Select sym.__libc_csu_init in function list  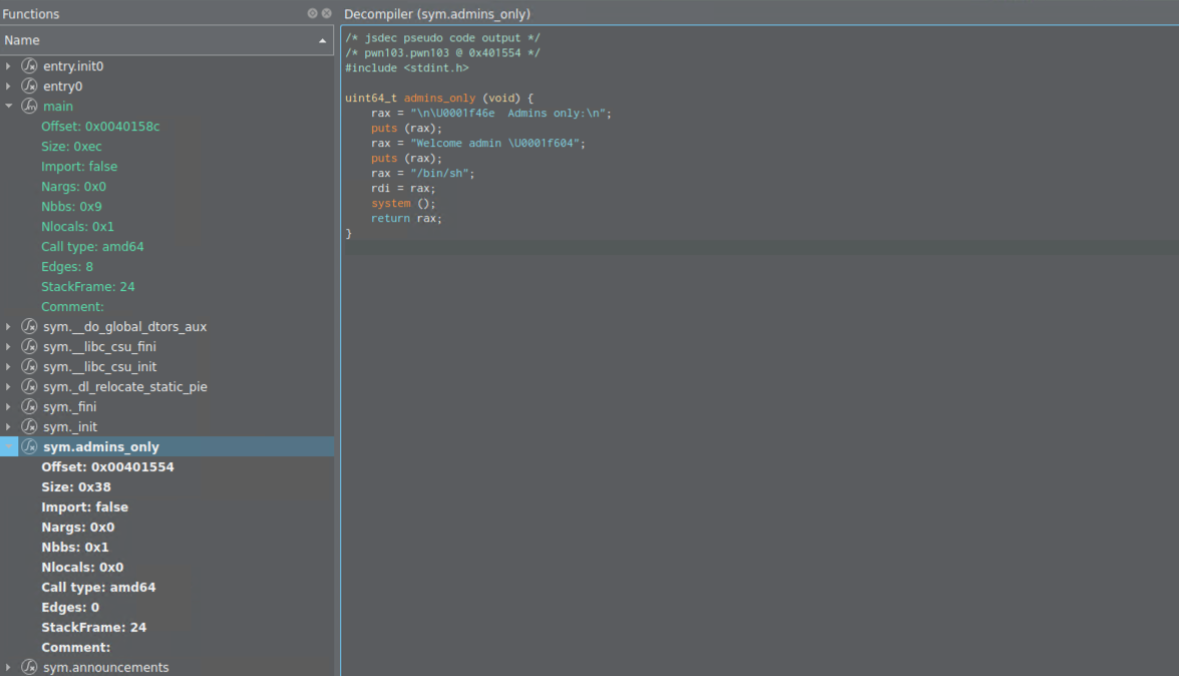(x=100, y=367)
